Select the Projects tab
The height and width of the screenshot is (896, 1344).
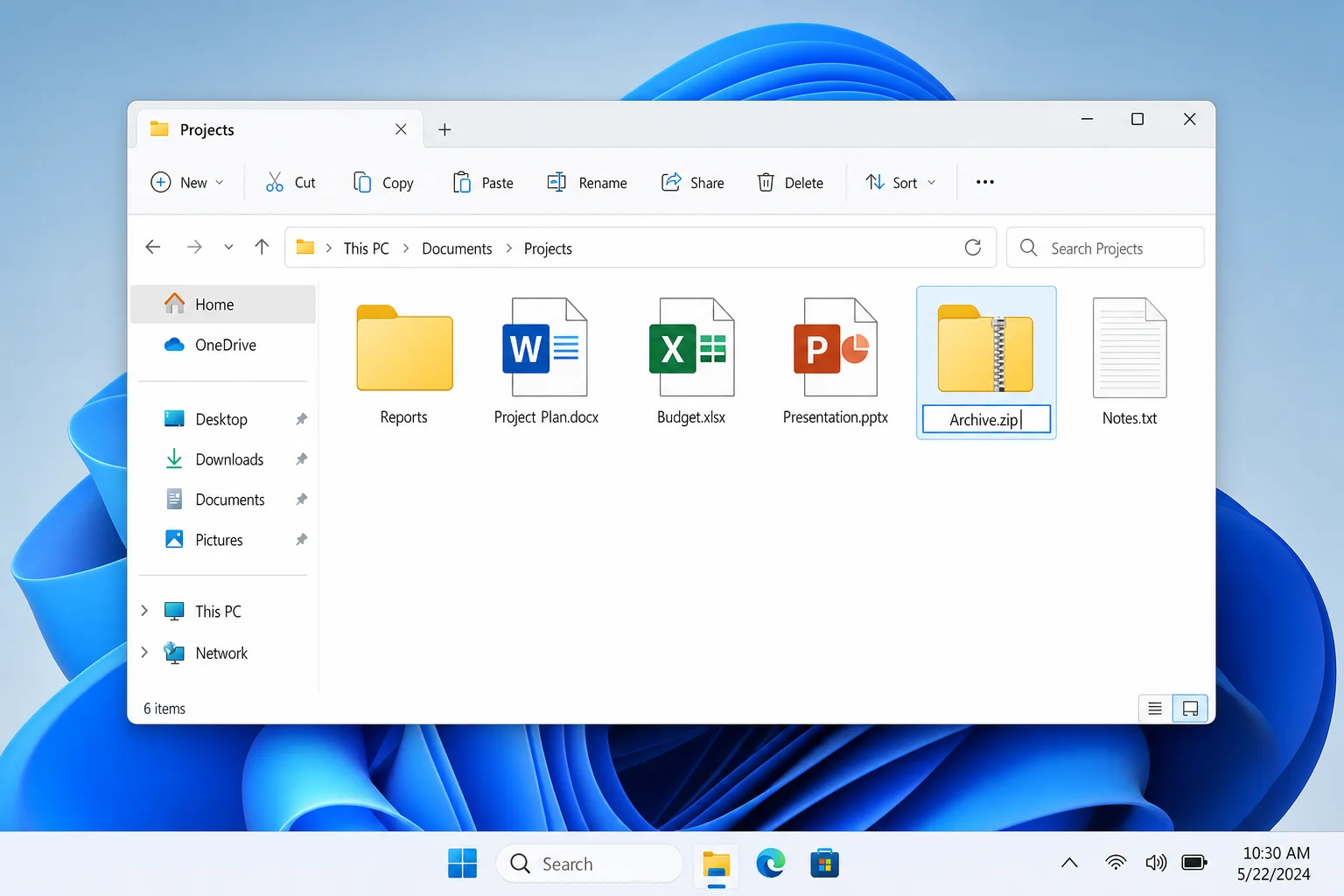coord(280,129)
